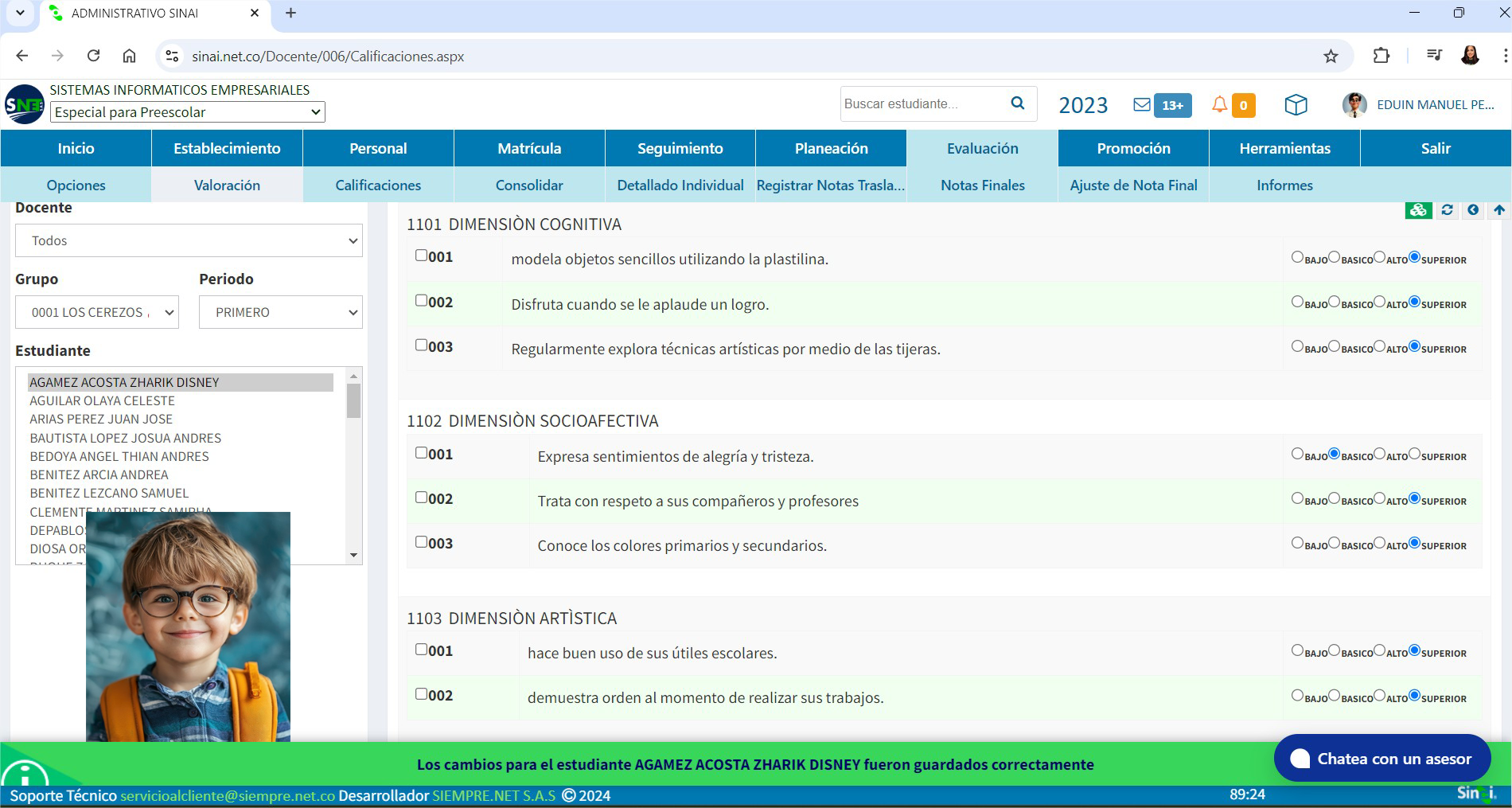Select ALTO for Expresa sentimientos de alegría
The image size is (1512, 808).
click(1379, 454)
